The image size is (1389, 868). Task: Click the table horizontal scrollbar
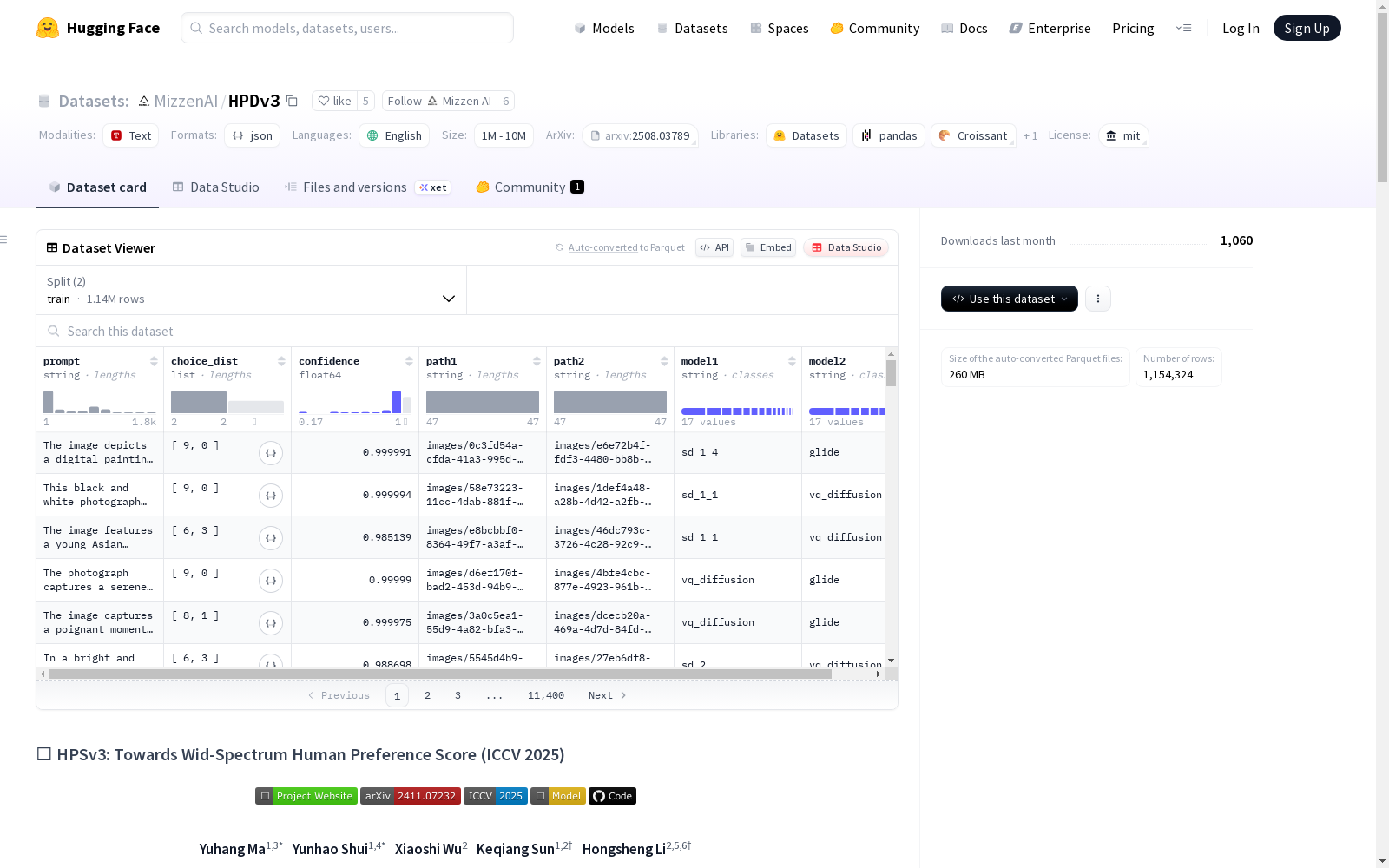pos(440,674)
